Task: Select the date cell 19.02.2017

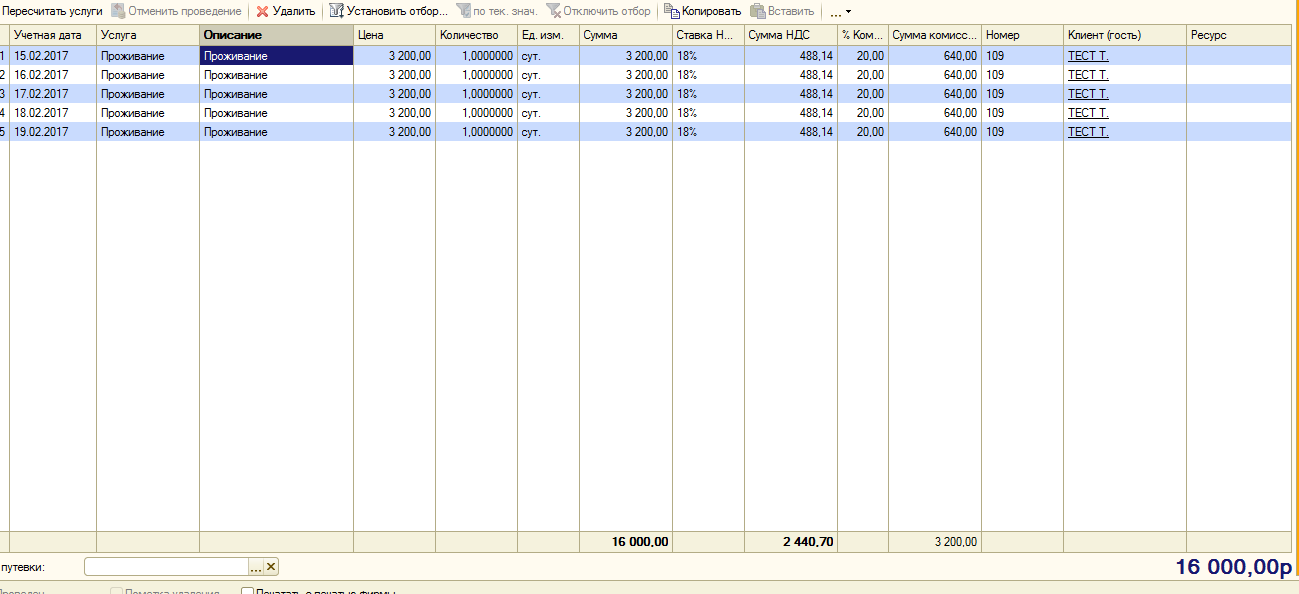Action: [53, 132]
